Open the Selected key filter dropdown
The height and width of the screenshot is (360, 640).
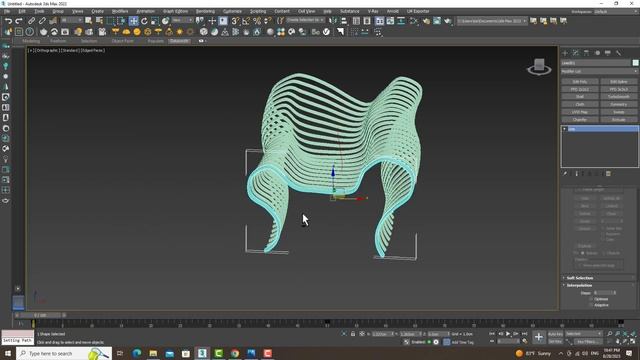click(x=584, y=334)
